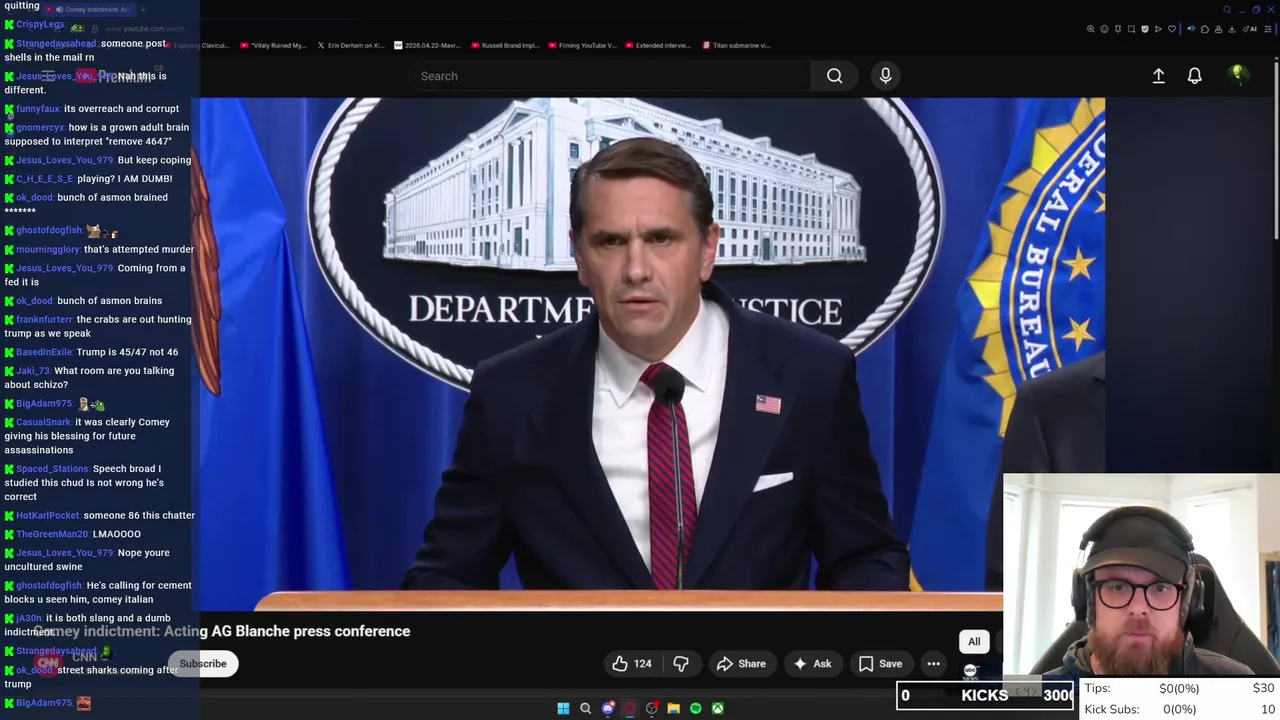Open the extensions cube icon
The width and height of the screenshot is (1280, 720).
(1205, 29)
